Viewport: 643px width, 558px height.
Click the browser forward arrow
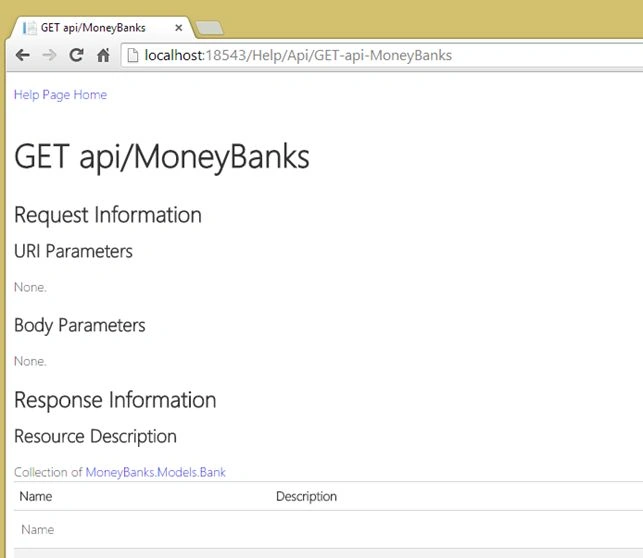[x=49, y=55]
